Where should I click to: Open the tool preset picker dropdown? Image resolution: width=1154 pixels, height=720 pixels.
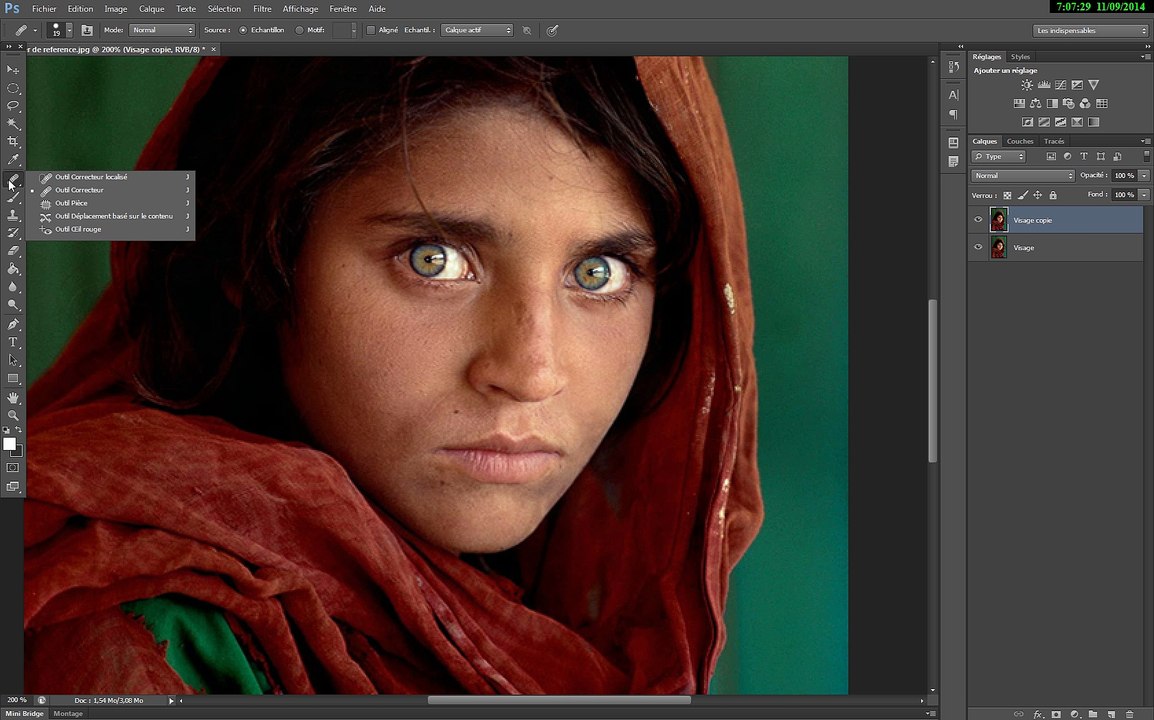click(x=35, y=30)
